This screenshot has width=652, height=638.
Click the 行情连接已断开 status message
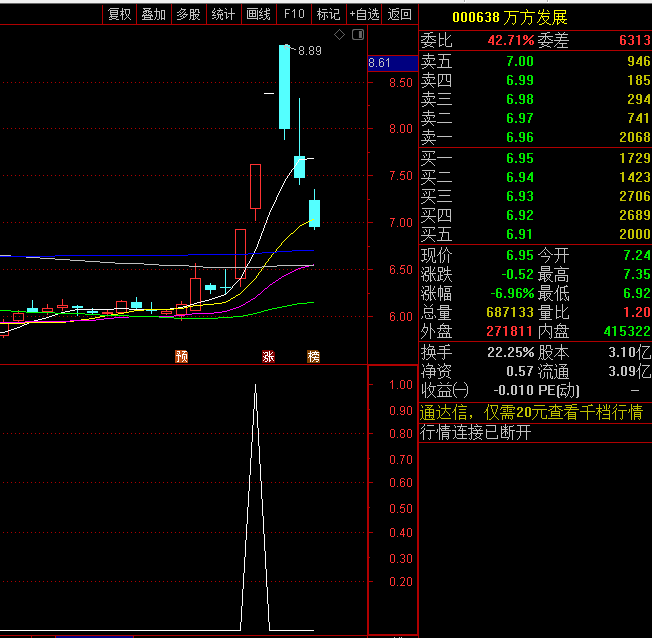click(x=476, y=433)
